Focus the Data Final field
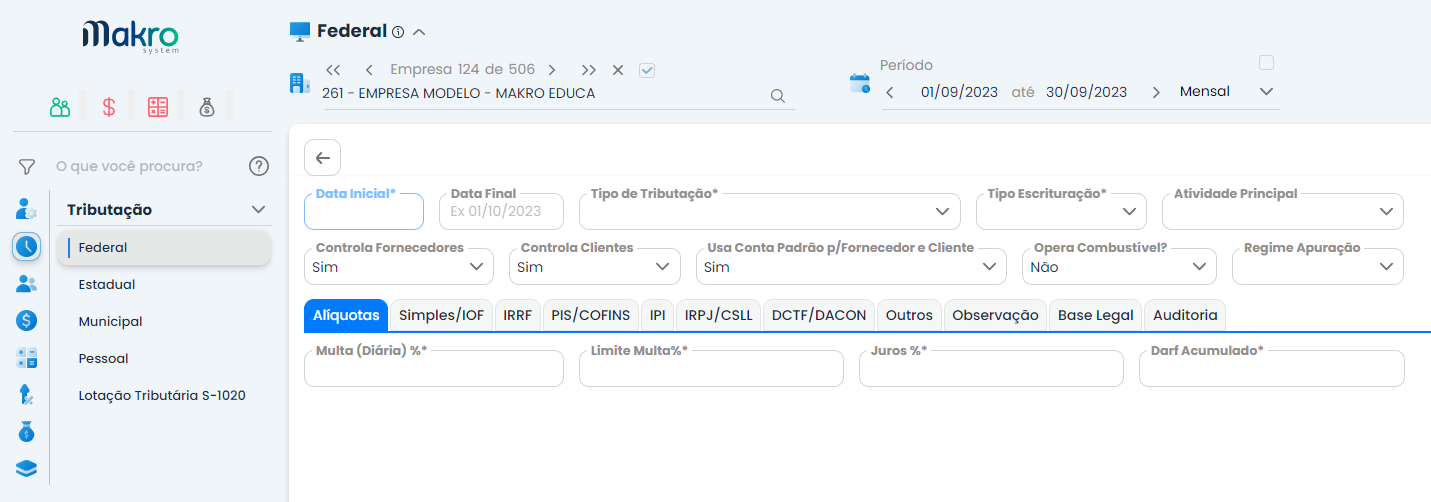The height and width of the screenshot is (502, 1431). [501, 212]
